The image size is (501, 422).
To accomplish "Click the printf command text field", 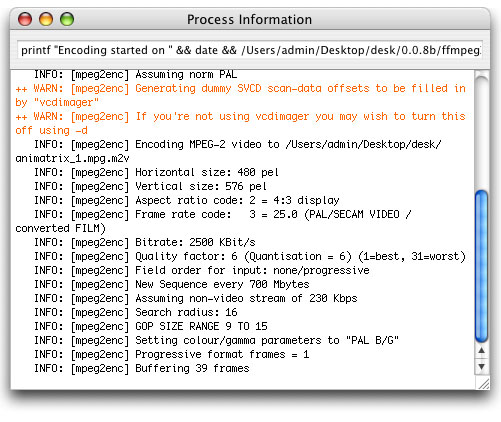I will (x=250, y=50).
